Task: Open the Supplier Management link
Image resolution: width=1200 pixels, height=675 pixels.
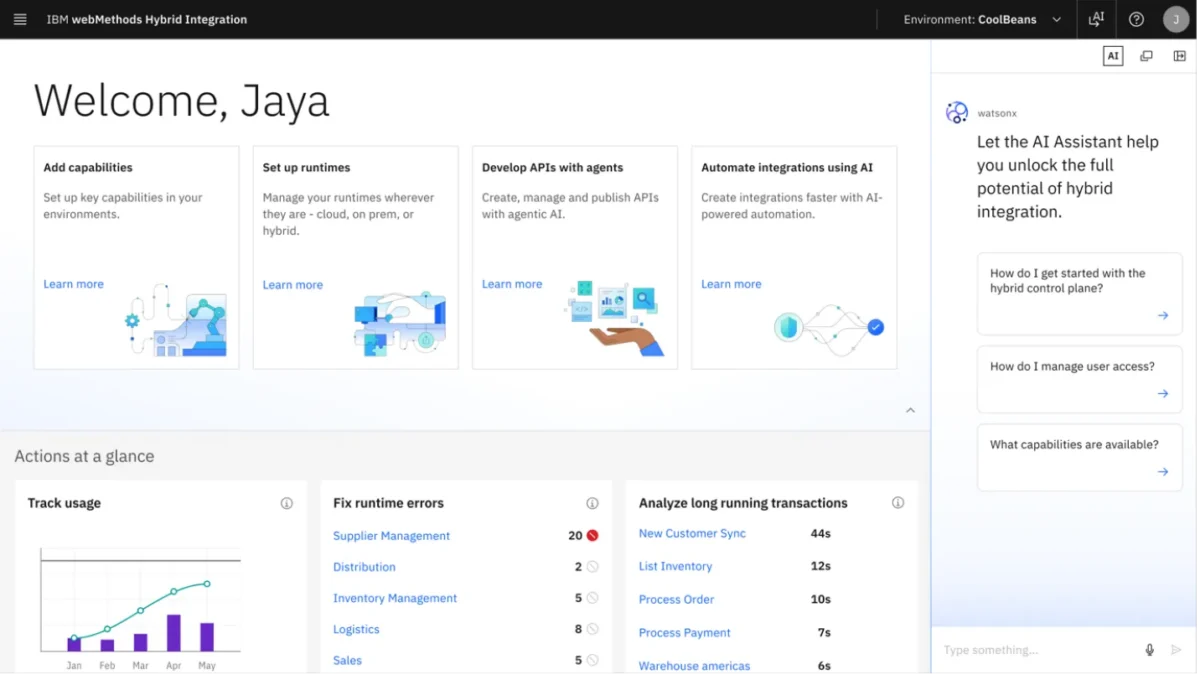Action: tap(391, 536)
